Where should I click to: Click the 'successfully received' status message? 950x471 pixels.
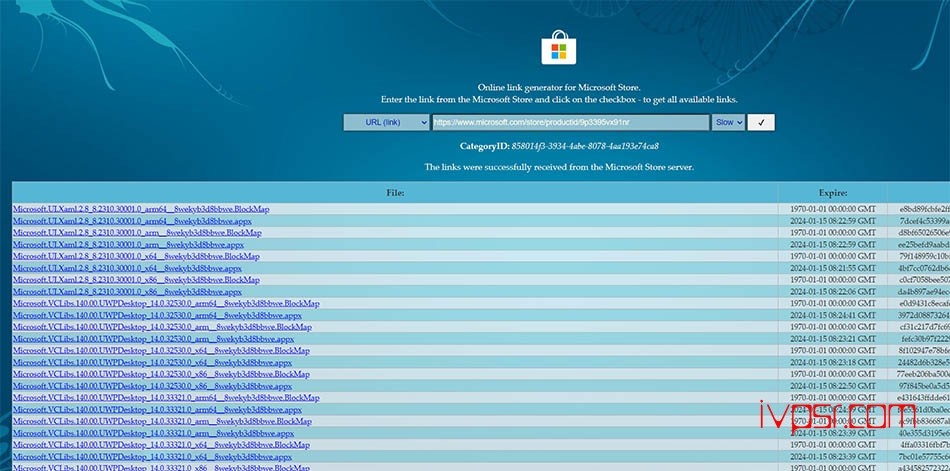click(x=559, y=167)
